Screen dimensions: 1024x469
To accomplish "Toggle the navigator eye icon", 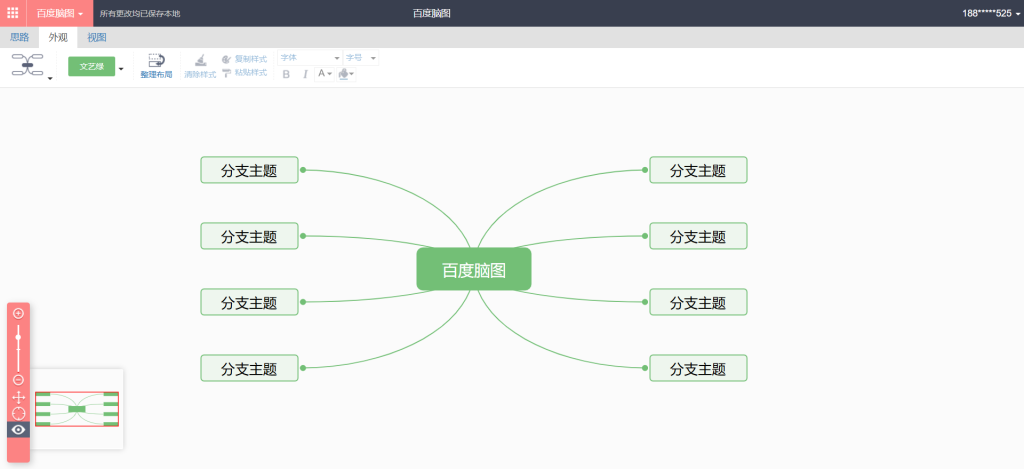I will pyautogui.click(x=18, y=429).
